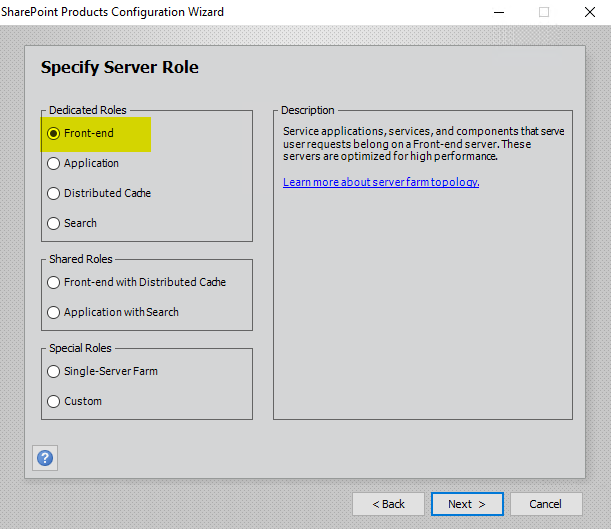The width and height of the screenshot is (611, 529).
Task: Click the Specify Server Role heading
Action: [119, 68]
